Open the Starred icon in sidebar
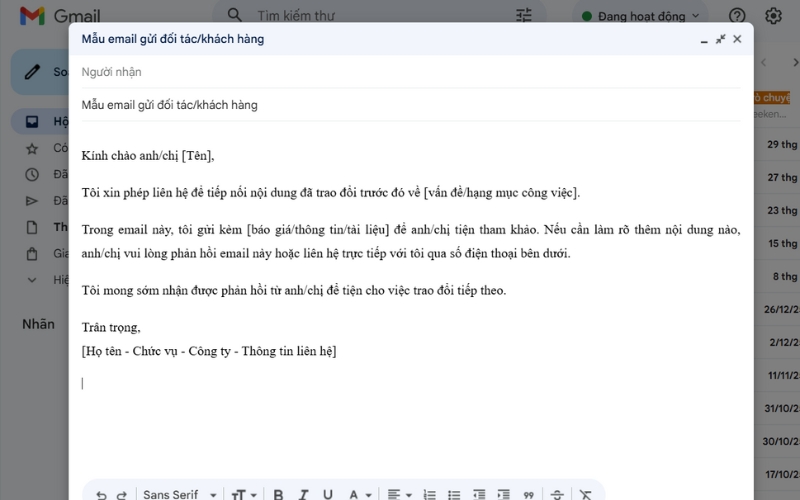This screenshot has width=800, height=500. click(32, 148)
